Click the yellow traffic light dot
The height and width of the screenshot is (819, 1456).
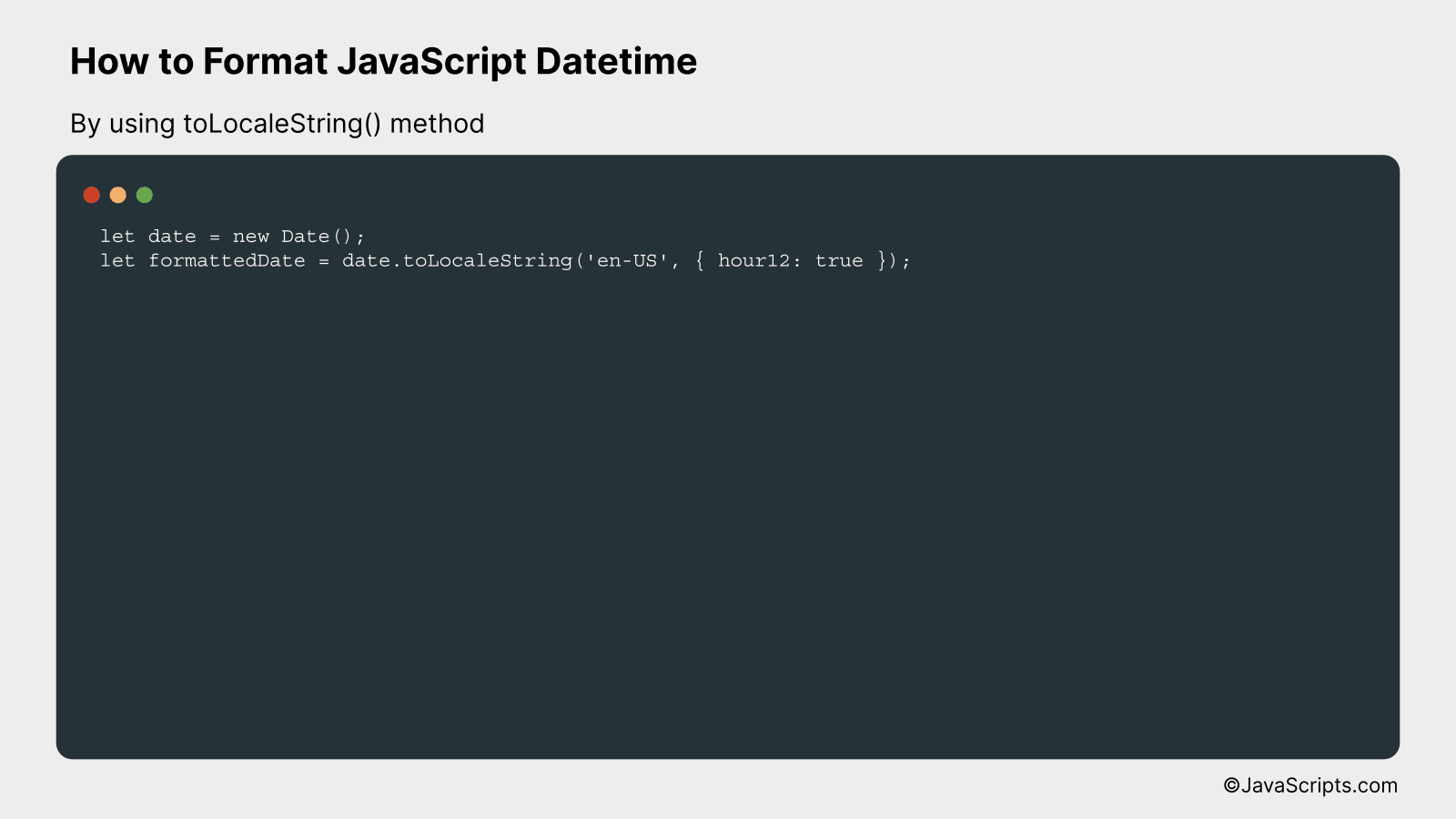tap(117, 194)
